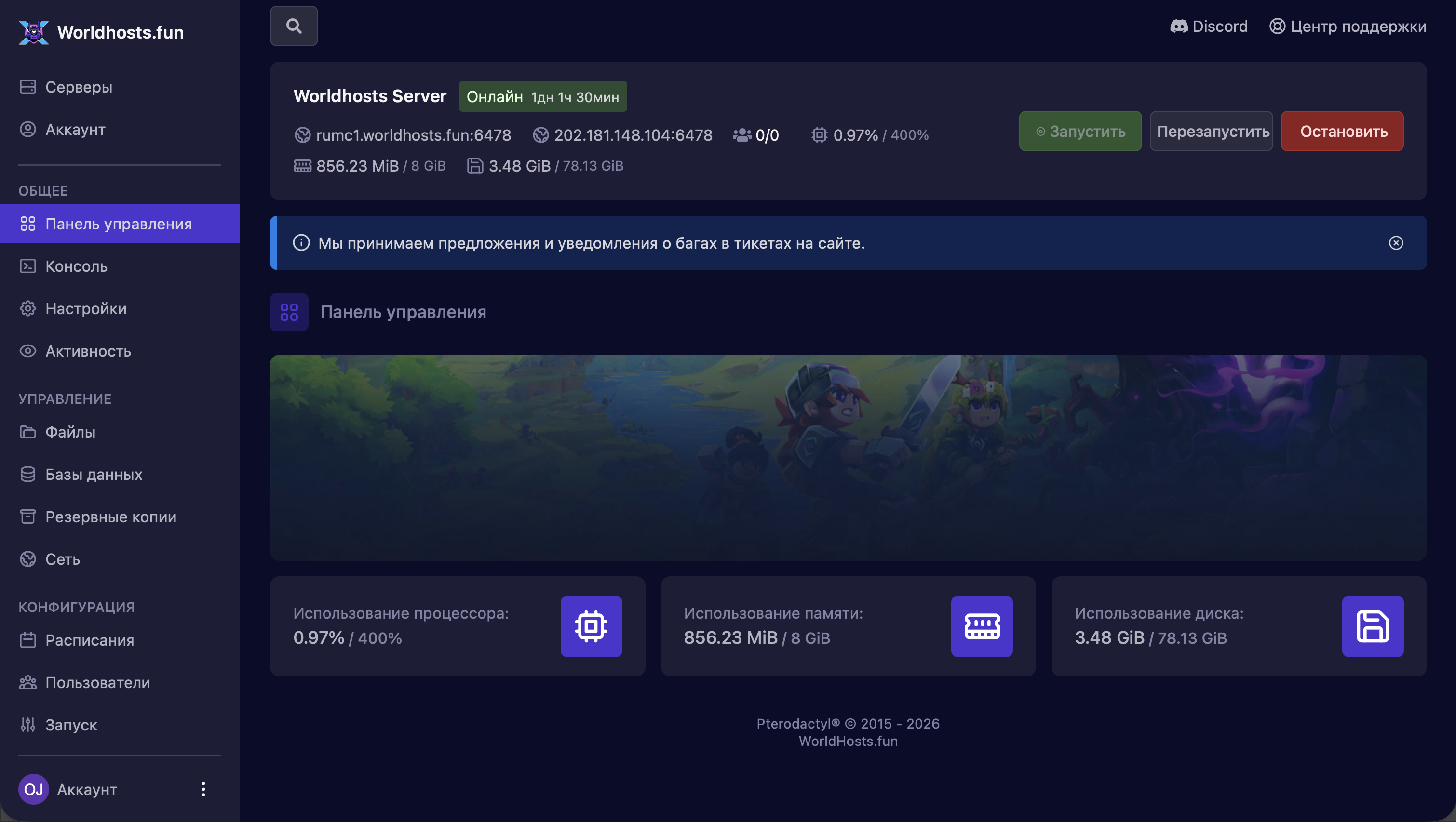Viewport: 1456px width, 822px height.
Task: Go to Файлы file manager
Action: 70,432
